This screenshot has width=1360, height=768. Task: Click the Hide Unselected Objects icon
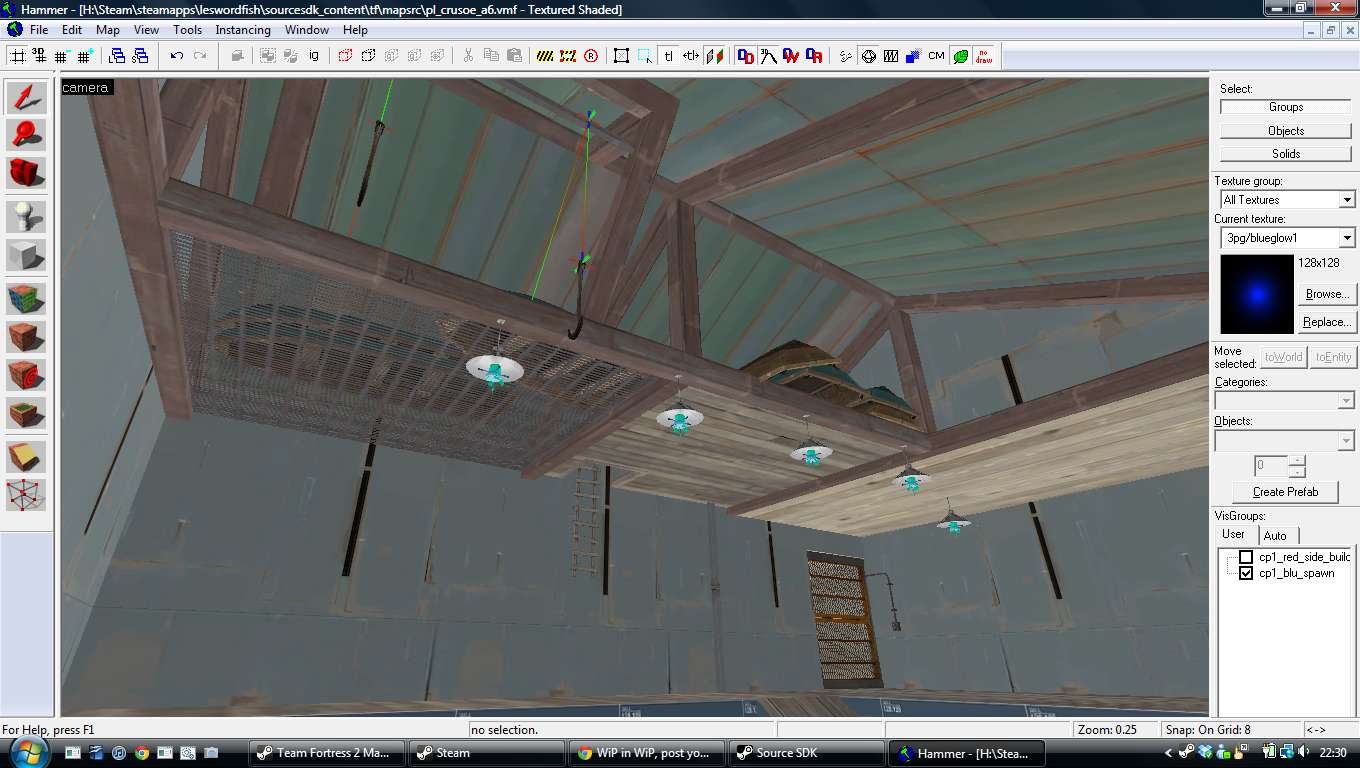[368, 56]
